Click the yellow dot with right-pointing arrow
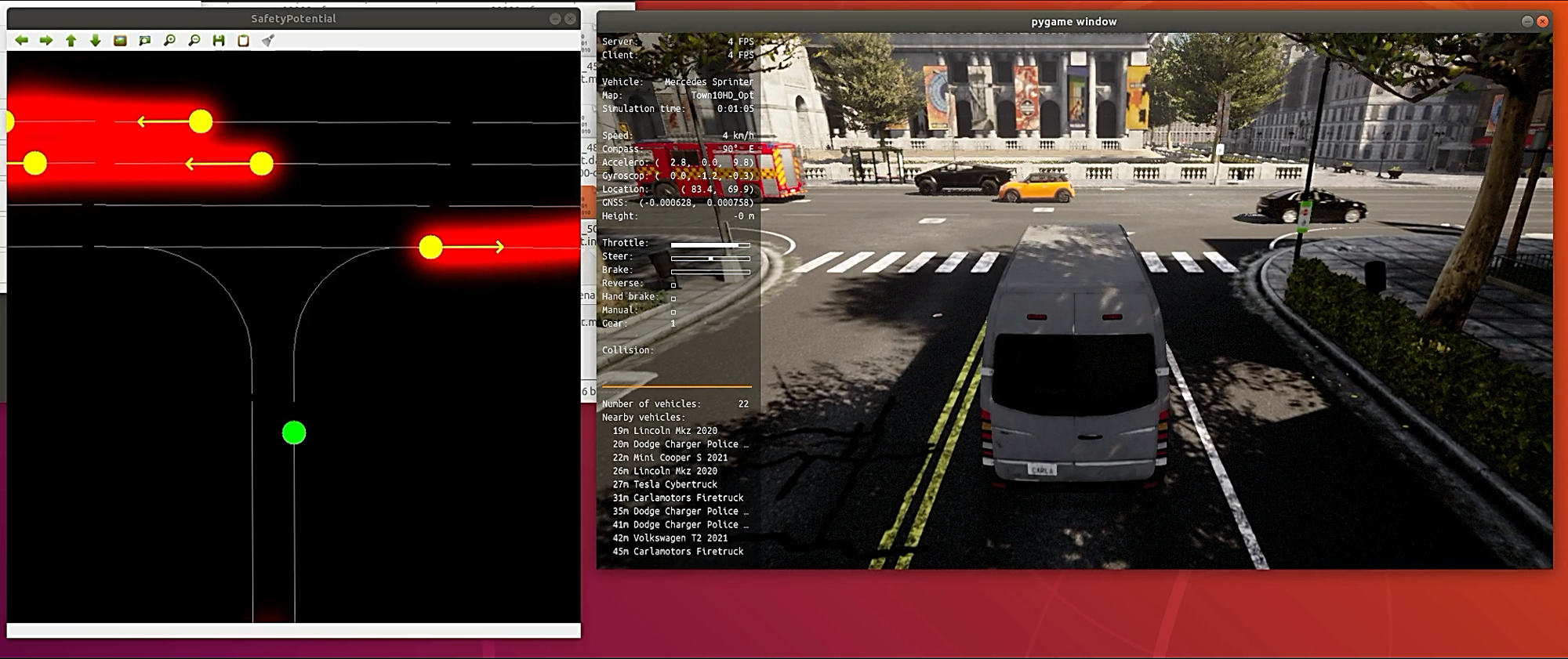1568x659 pixels. click(x=430, y=248)
